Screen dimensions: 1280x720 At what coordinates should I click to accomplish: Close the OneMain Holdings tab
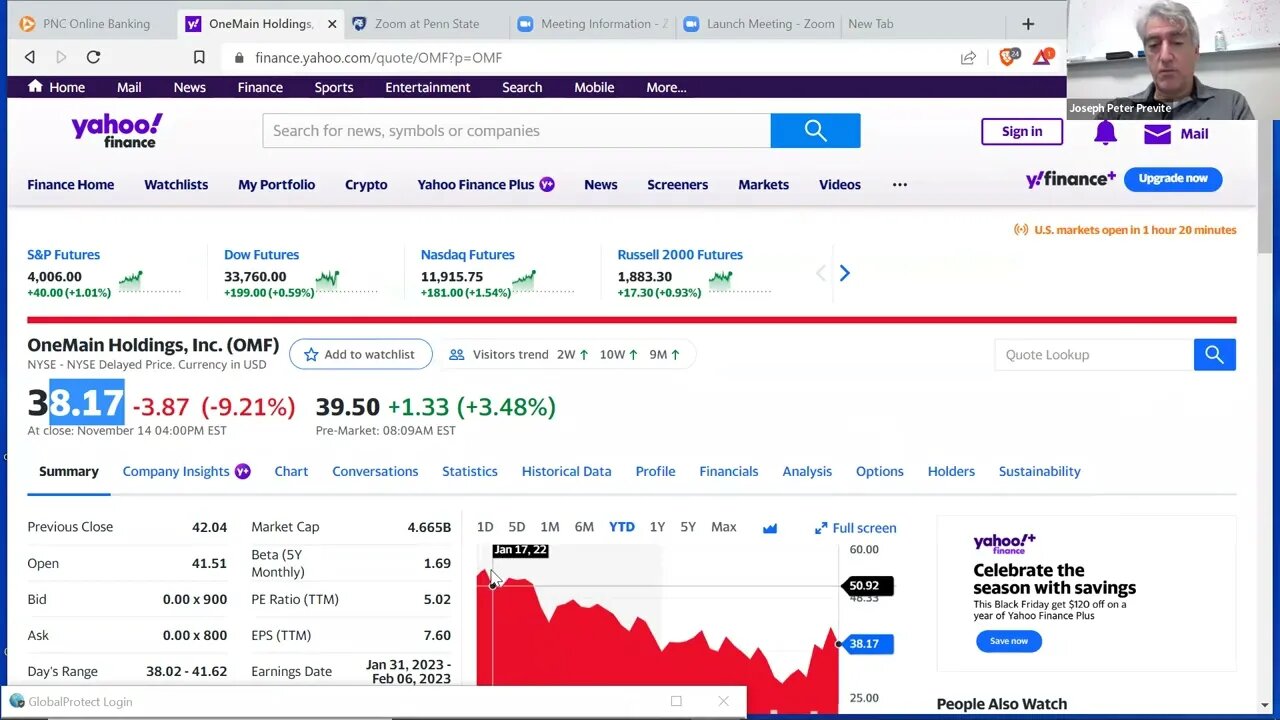(x=332, y=24)
